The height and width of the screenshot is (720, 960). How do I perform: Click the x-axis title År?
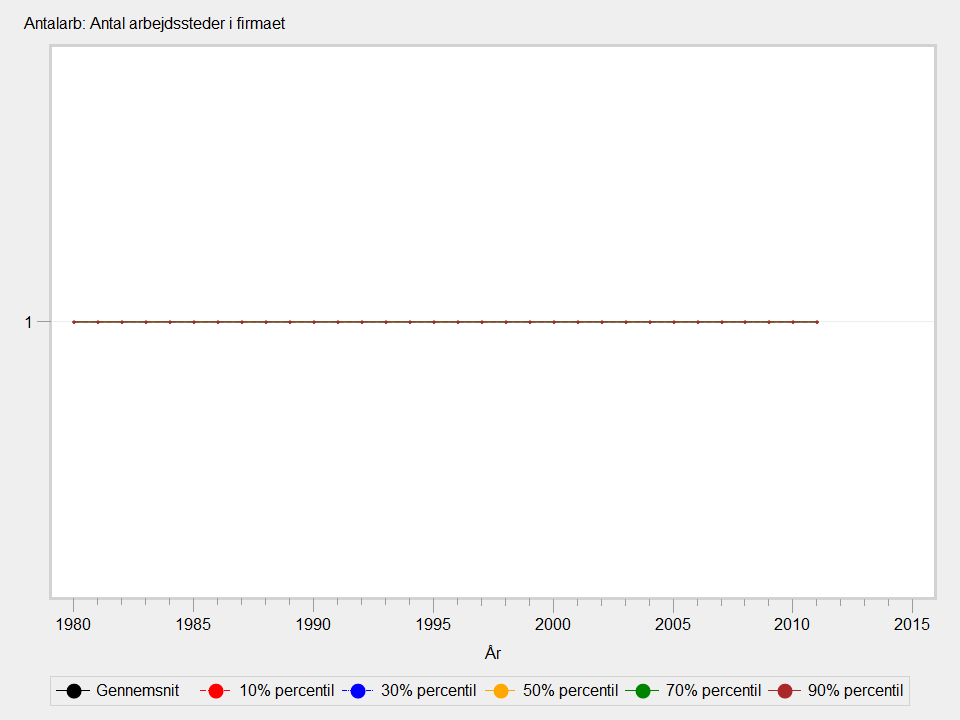point(492,653)
